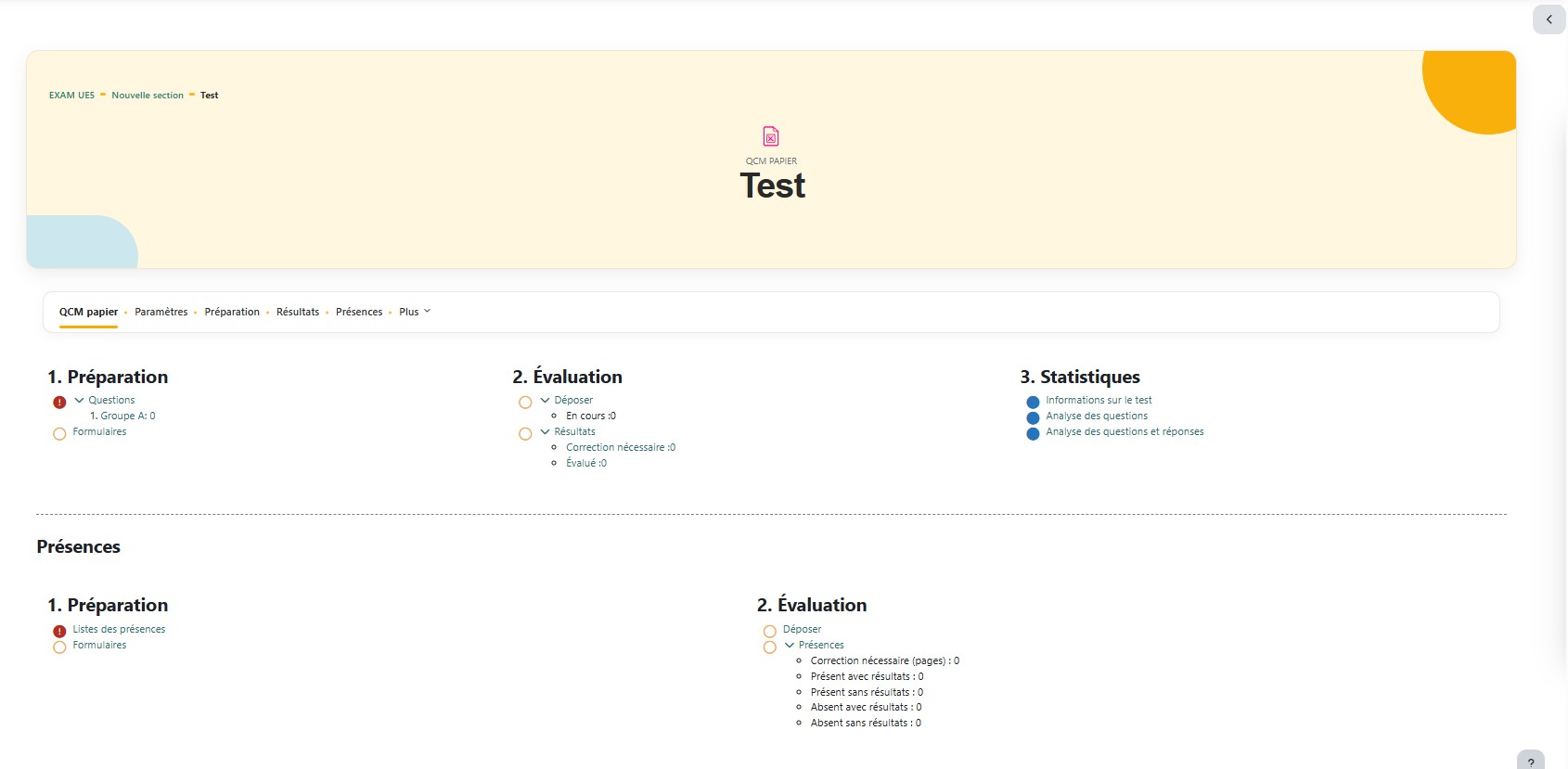
Task: Click blue dot beside Analyse des questions et réponses
Action: (1033, 434)
